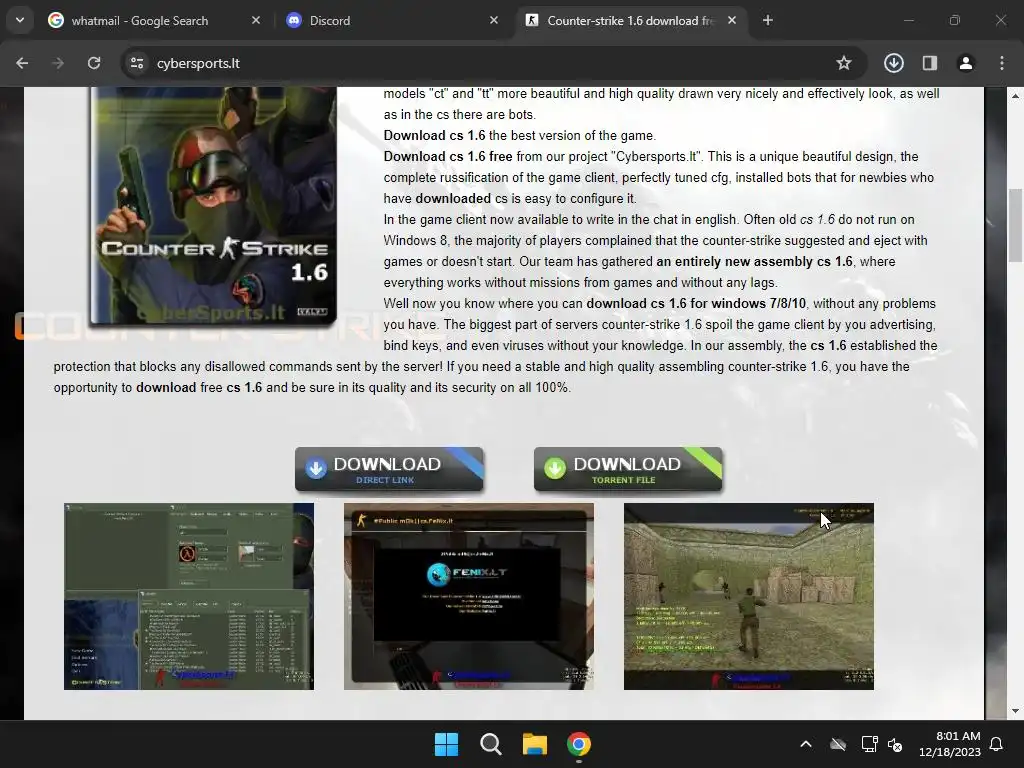Viewport: 1024px width, 768px height.
Task: Open the network tray icon
Action: click(869, 744)
